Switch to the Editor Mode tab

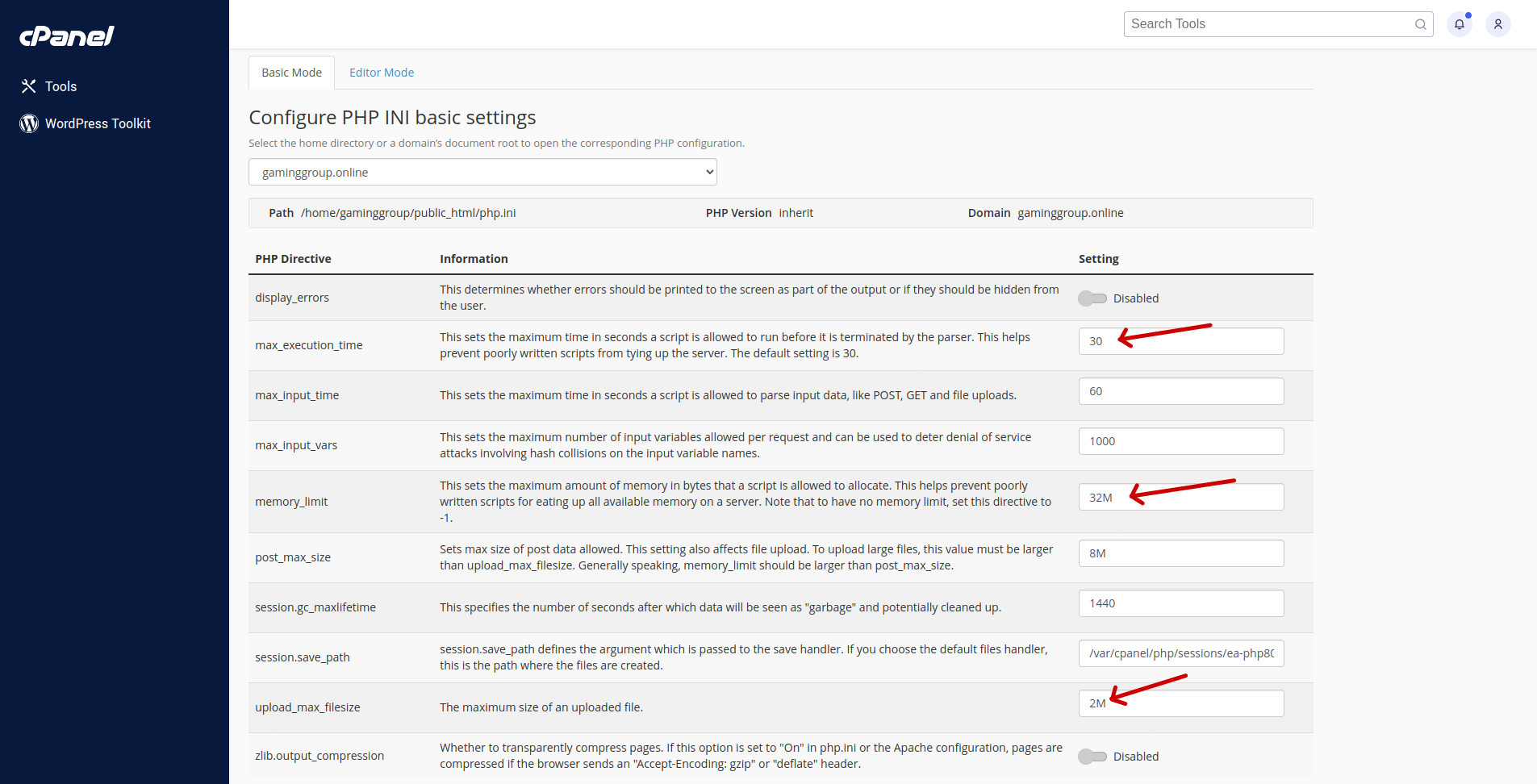pos(382,73)
